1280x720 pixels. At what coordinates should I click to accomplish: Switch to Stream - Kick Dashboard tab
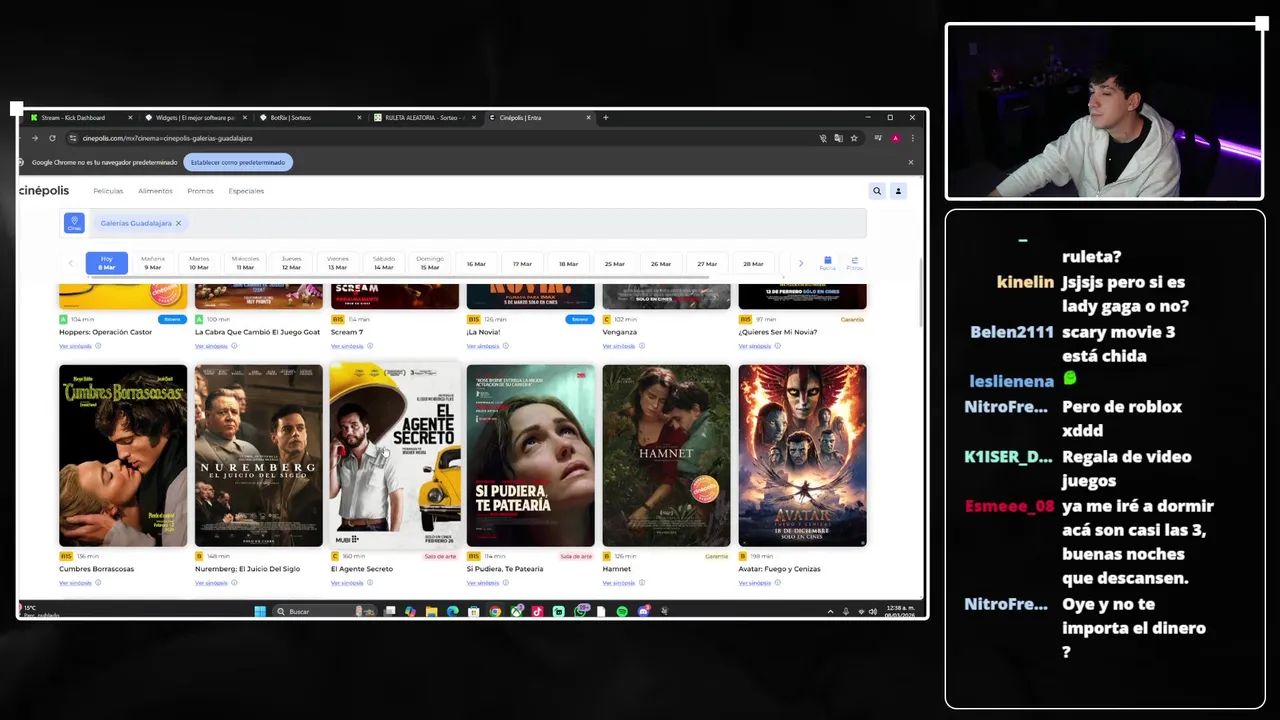pyautogui.click(x=80, y=117)
